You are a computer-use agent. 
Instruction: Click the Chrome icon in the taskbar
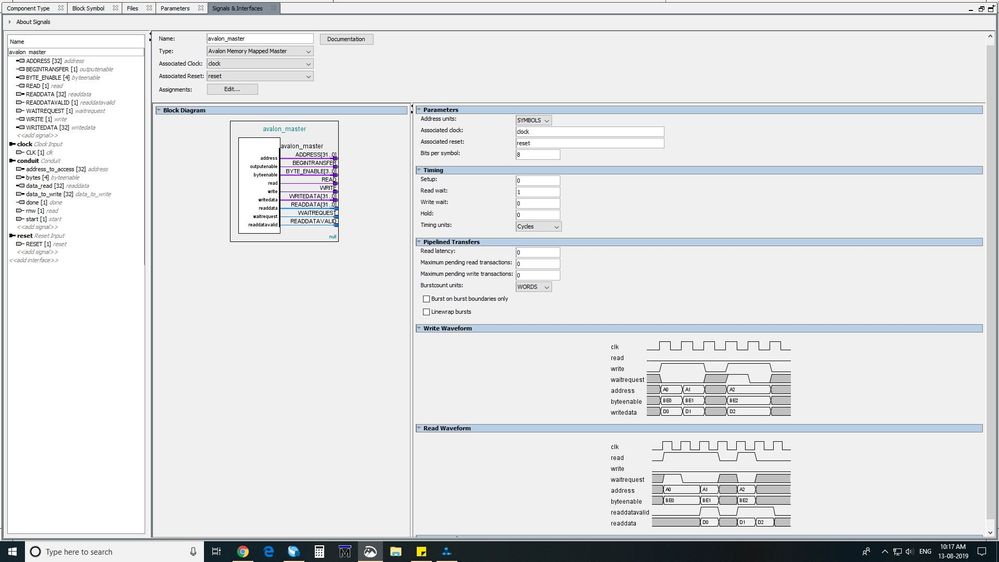coord(243,551)
